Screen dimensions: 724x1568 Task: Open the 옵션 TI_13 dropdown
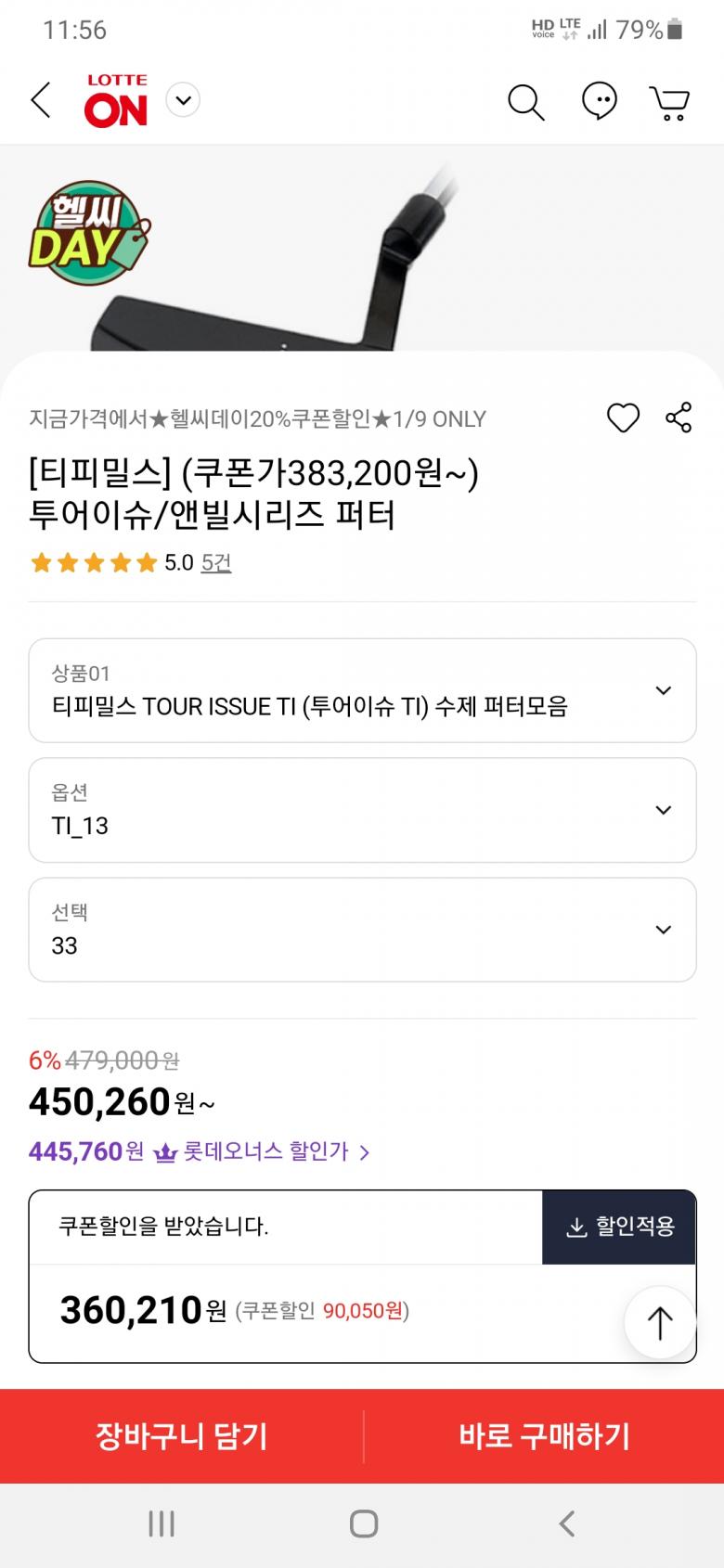[x=362, y=810]
